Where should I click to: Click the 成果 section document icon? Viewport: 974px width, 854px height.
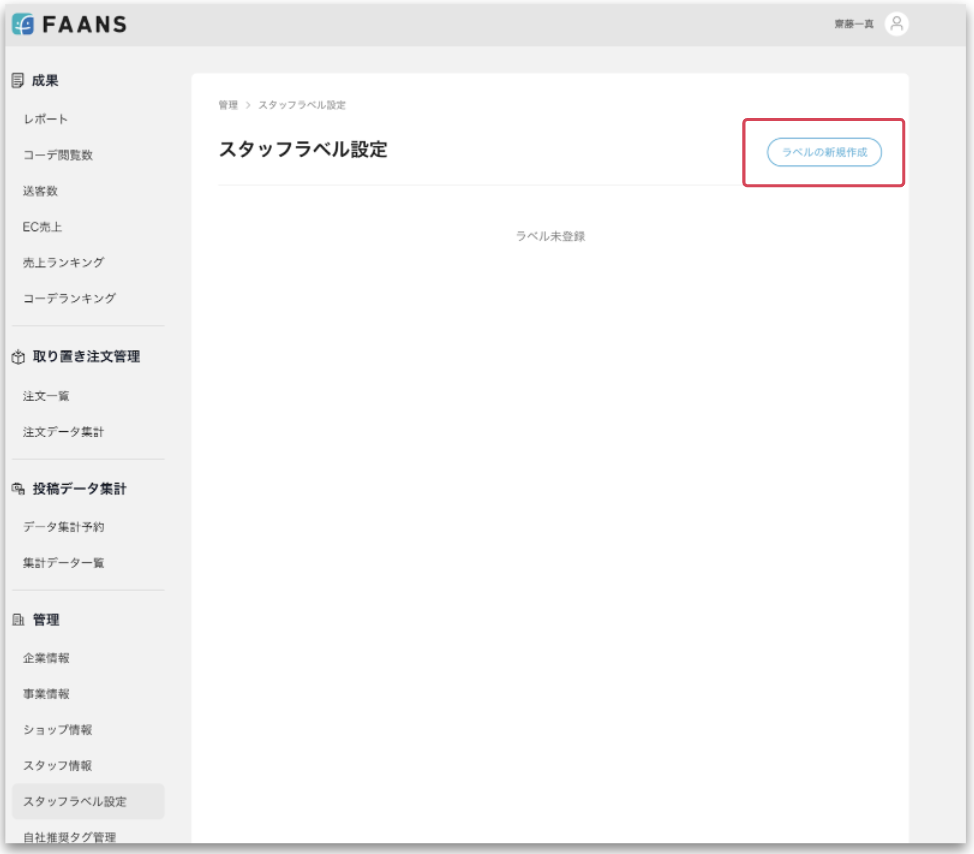(x=18, y=81)
